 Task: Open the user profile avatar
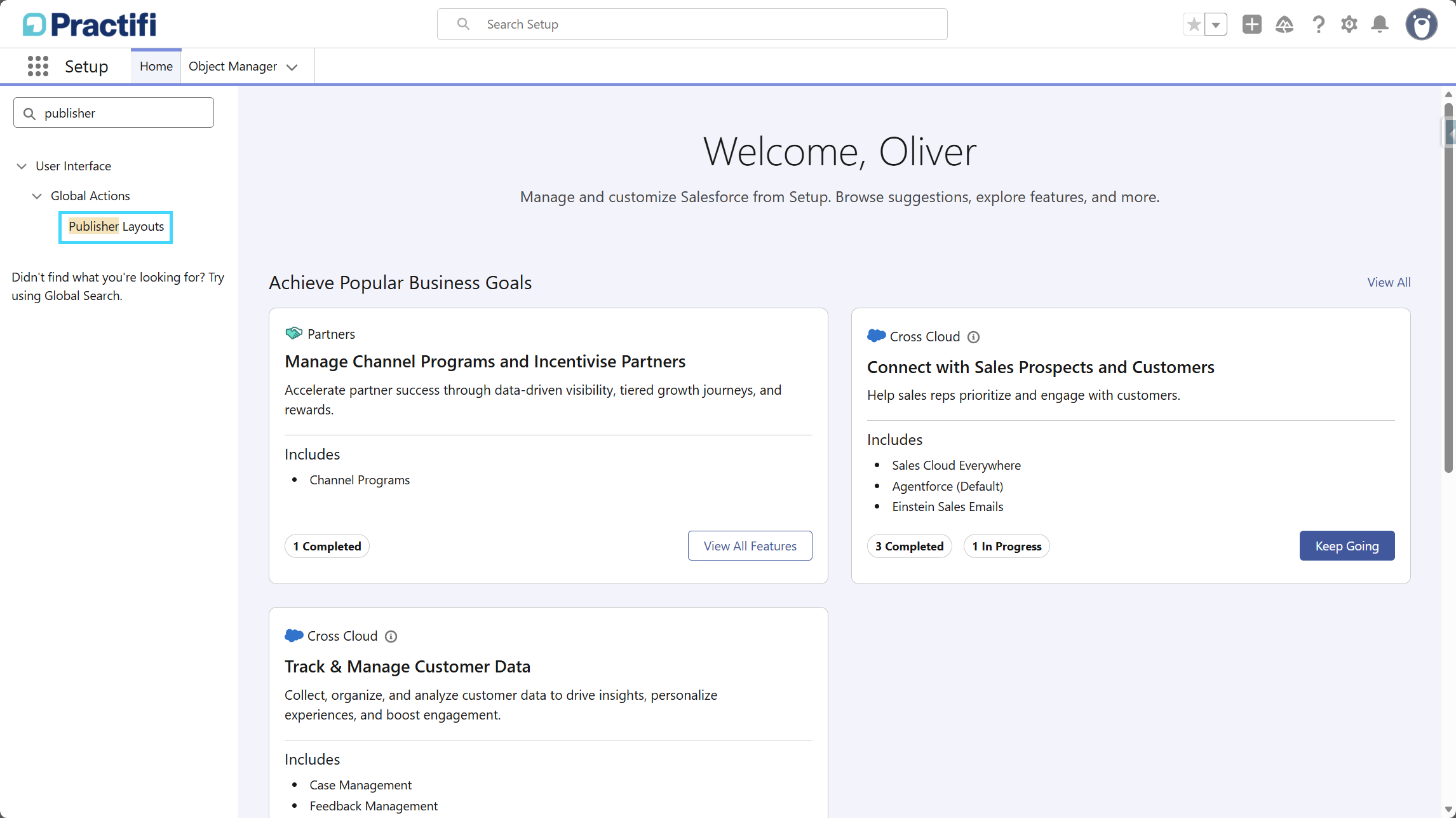(1422, 25)
